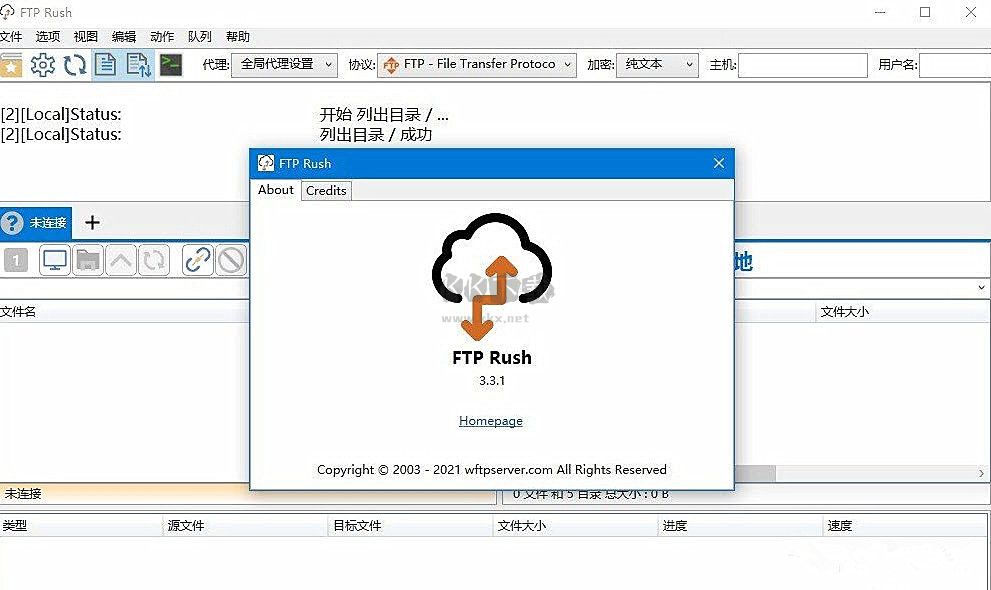Open the transfer queue list icon
The width and height of the screenshot is (991, 590).
[136, 64]
